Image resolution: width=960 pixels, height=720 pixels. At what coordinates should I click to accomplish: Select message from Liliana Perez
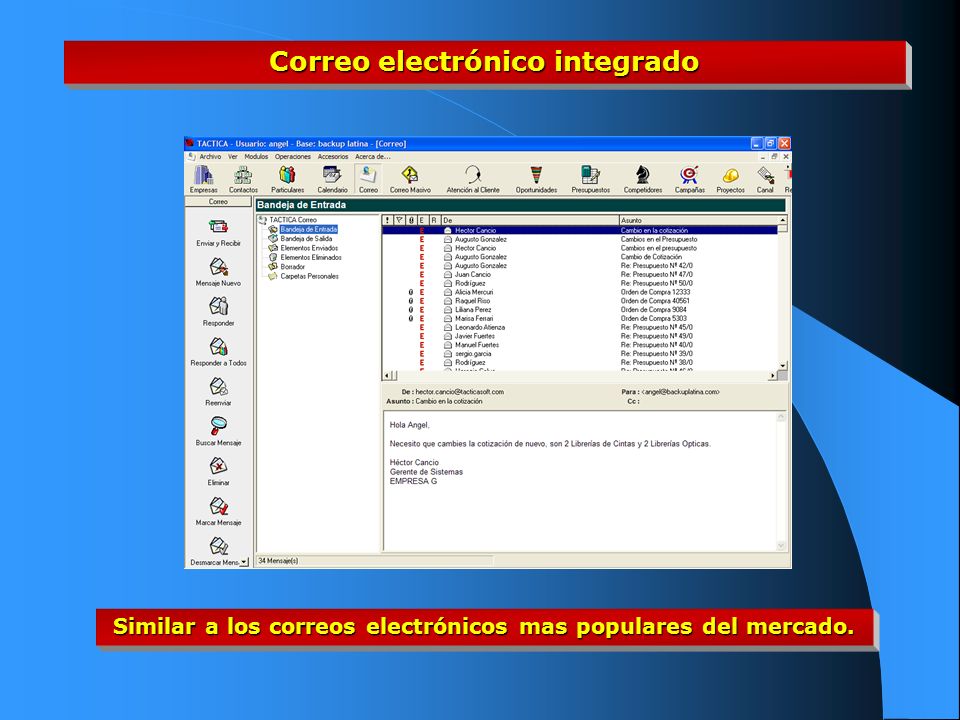(580, 310)
